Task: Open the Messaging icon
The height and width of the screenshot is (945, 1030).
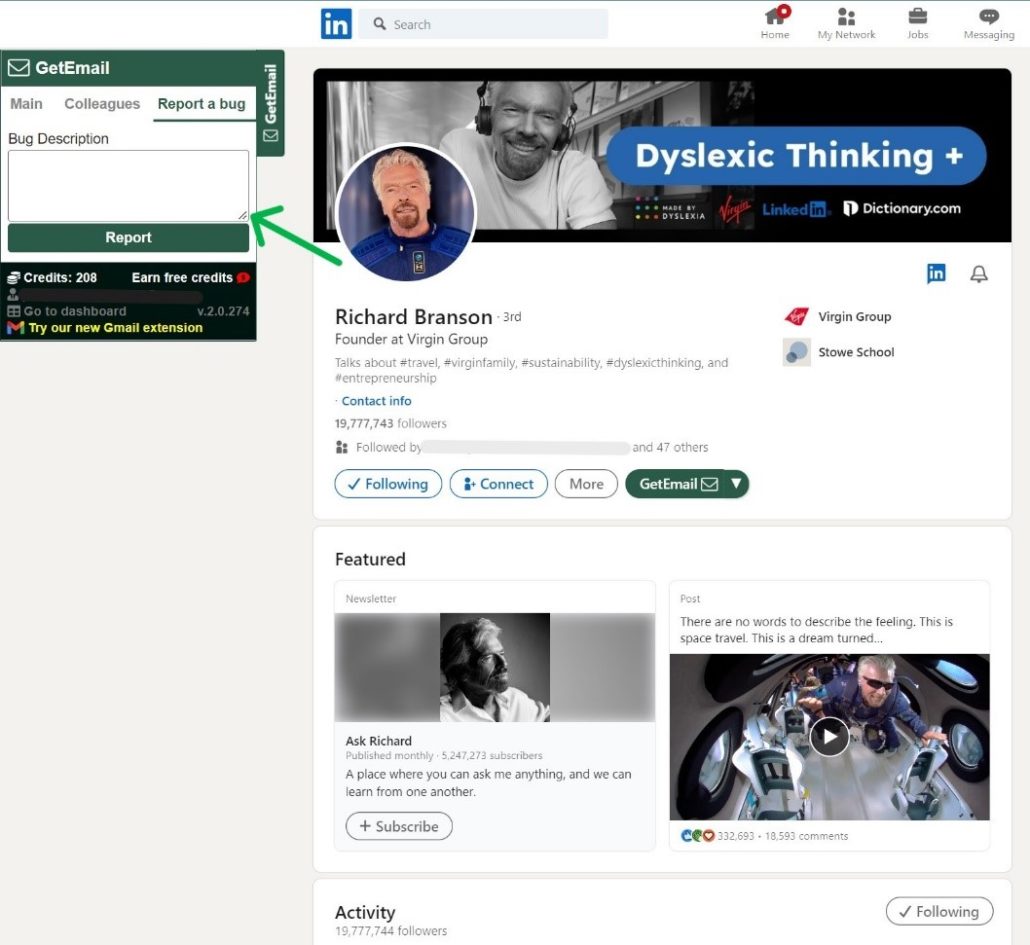Action: [x=988, y=18]
